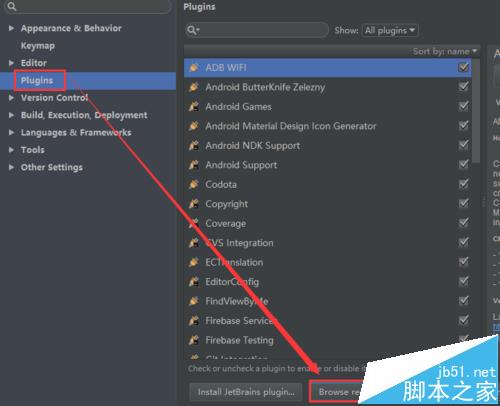Open Build, Execution, Deployment settings

(x=84, y=115)
